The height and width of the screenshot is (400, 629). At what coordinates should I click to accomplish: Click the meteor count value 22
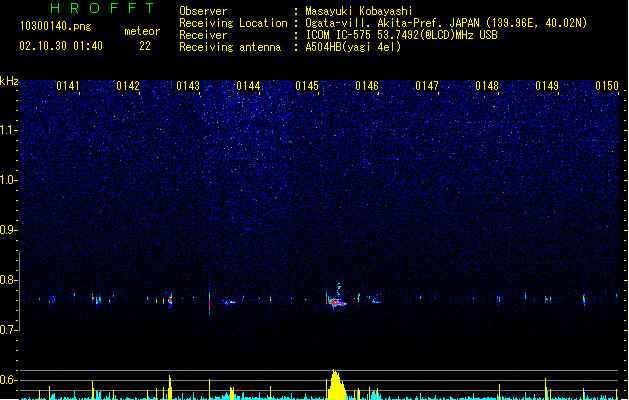point(145,46)
